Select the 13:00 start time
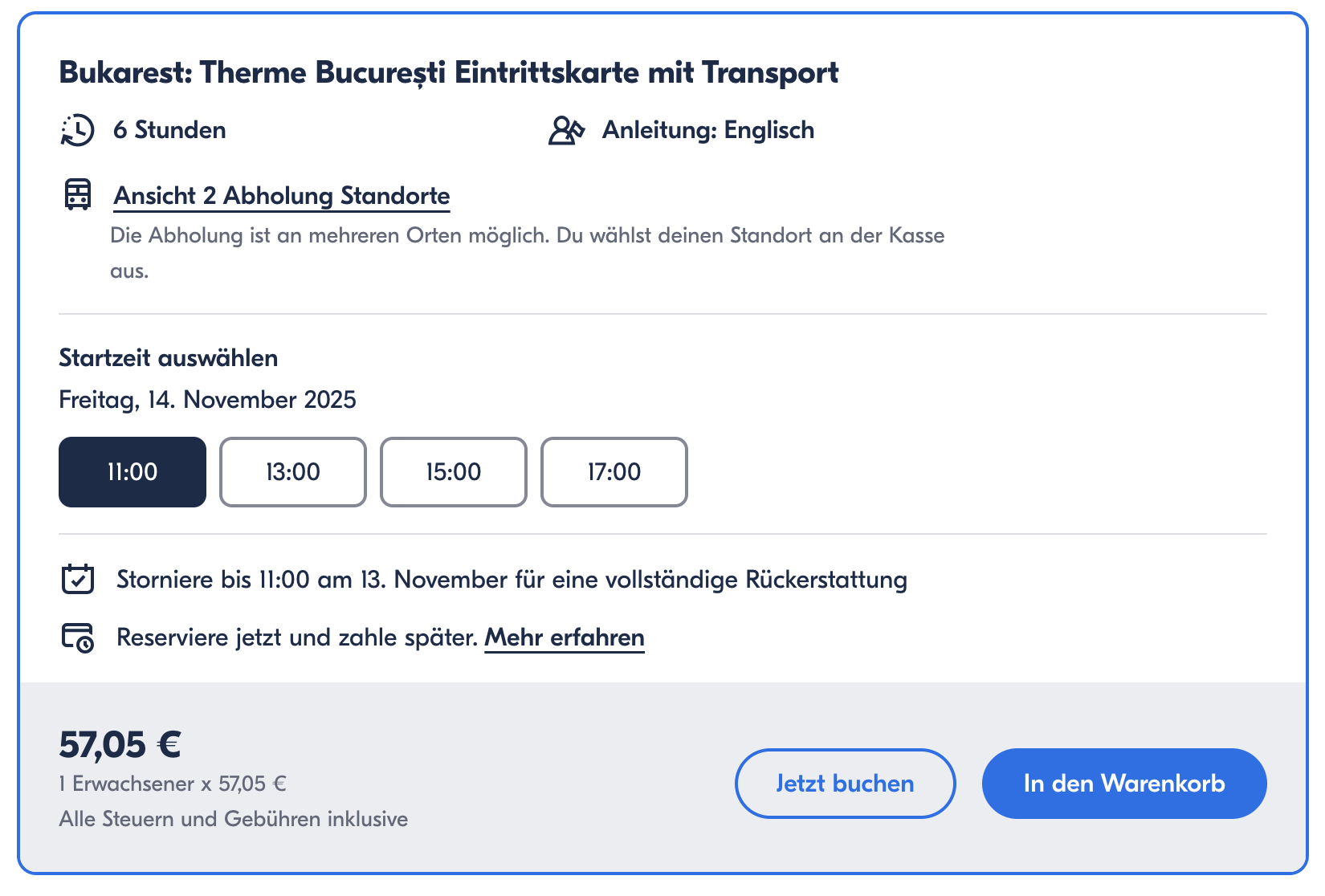1325x896 pixels. [293, 472]
